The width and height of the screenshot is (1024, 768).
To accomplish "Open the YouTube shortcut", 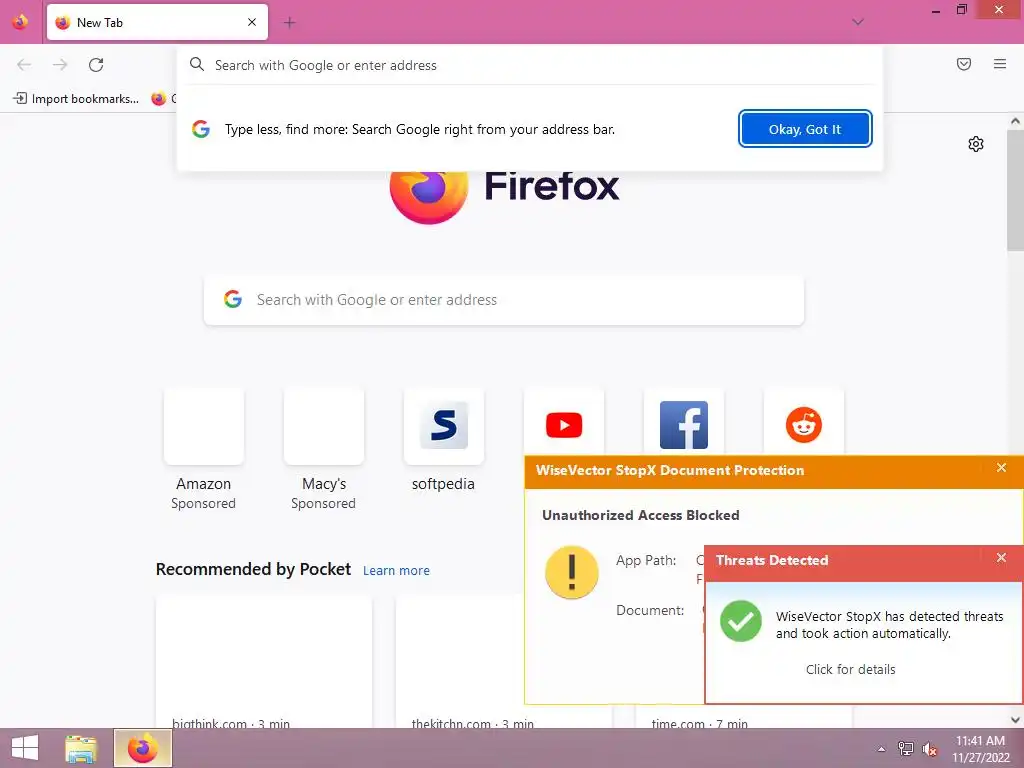I will coord(564,425).
